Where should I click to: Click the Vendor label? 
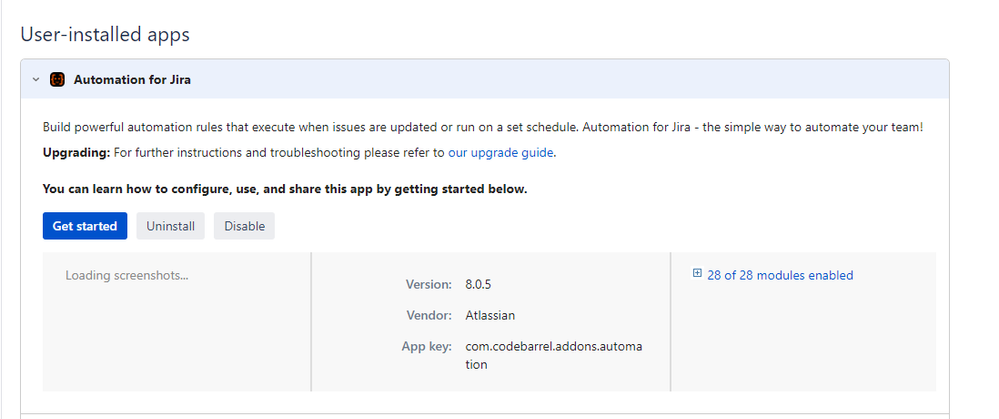click(429, 315)
